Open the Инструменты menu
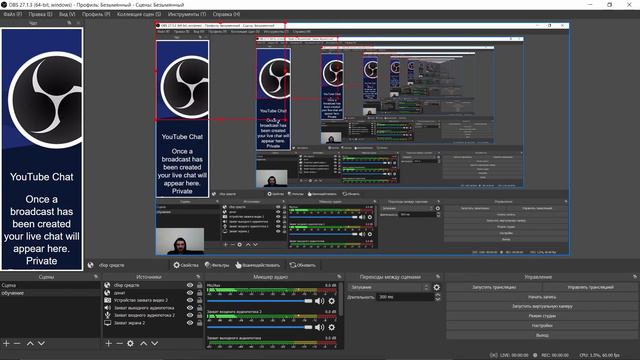This screenshot has width=640, height=360. 187,14
